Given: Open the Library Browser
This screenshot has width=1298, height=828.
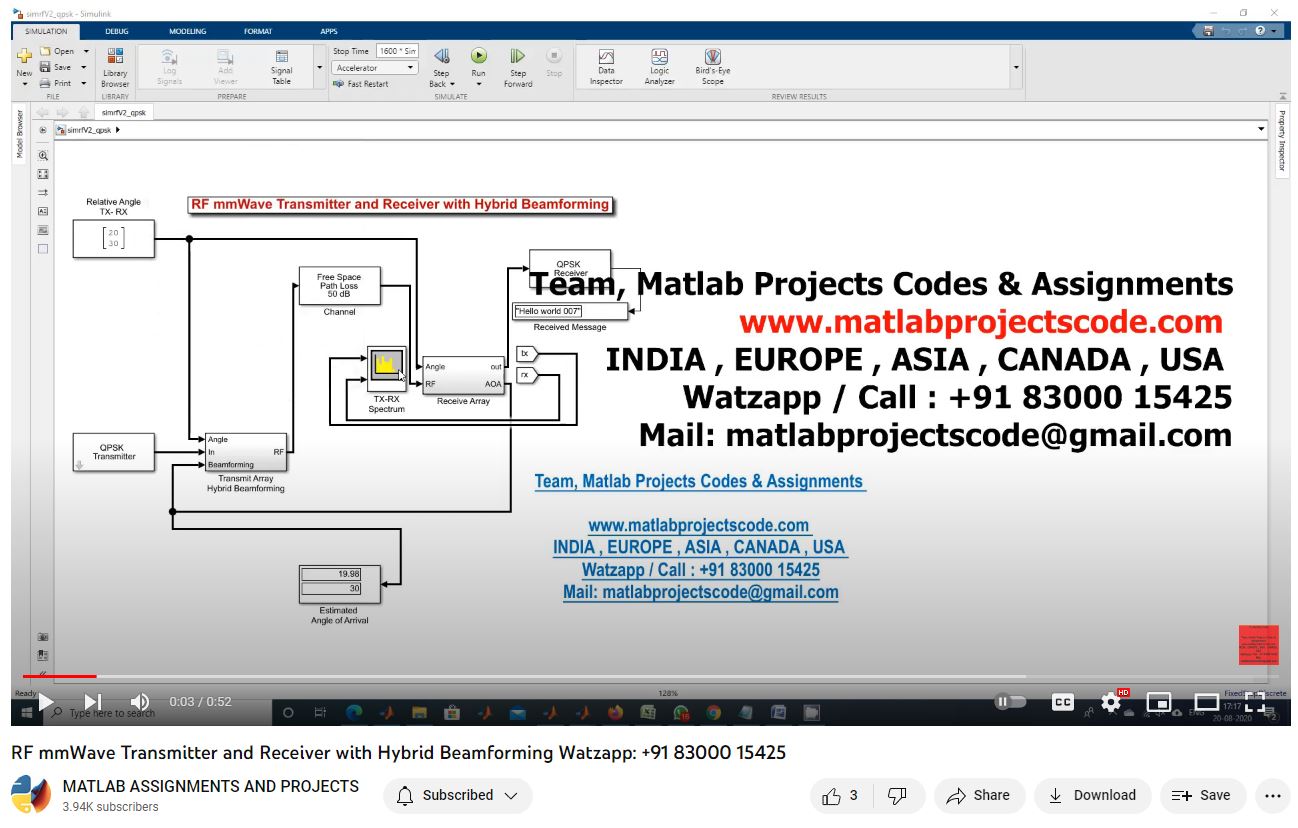Looking at the screenshot, I should 115,58.
